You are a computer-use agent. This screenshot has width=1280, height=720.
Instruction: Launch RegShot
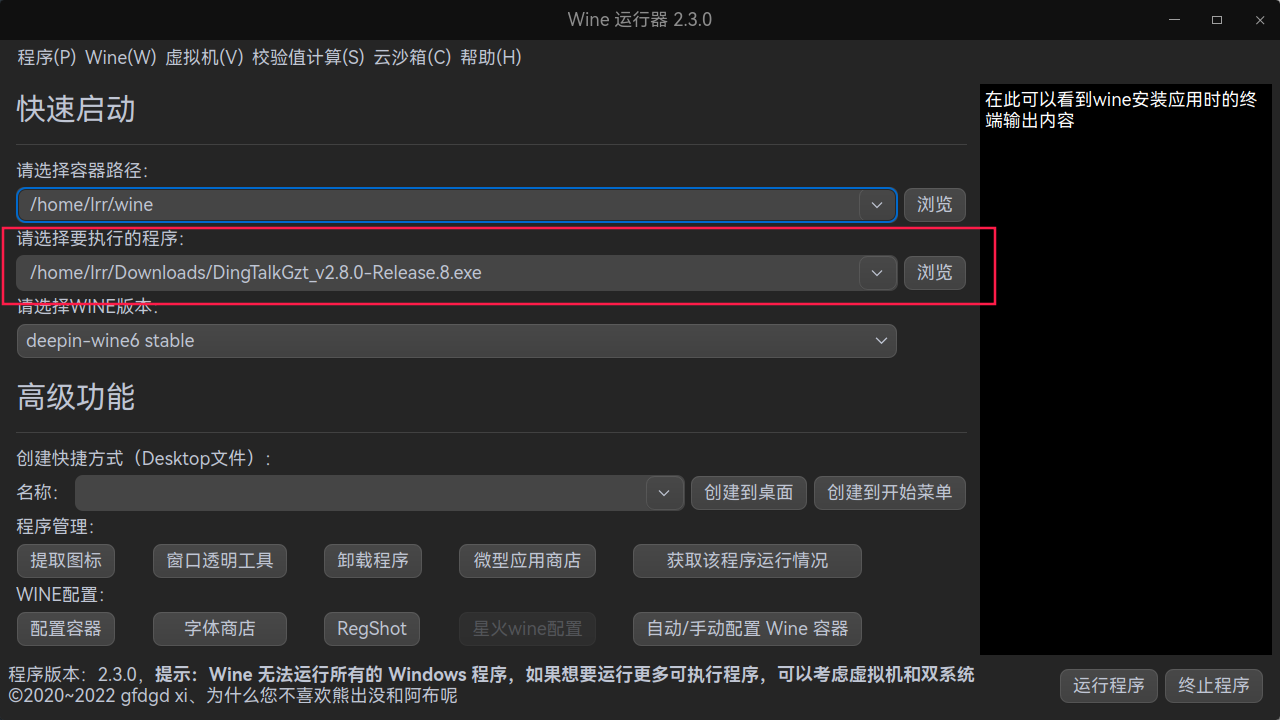372,629
